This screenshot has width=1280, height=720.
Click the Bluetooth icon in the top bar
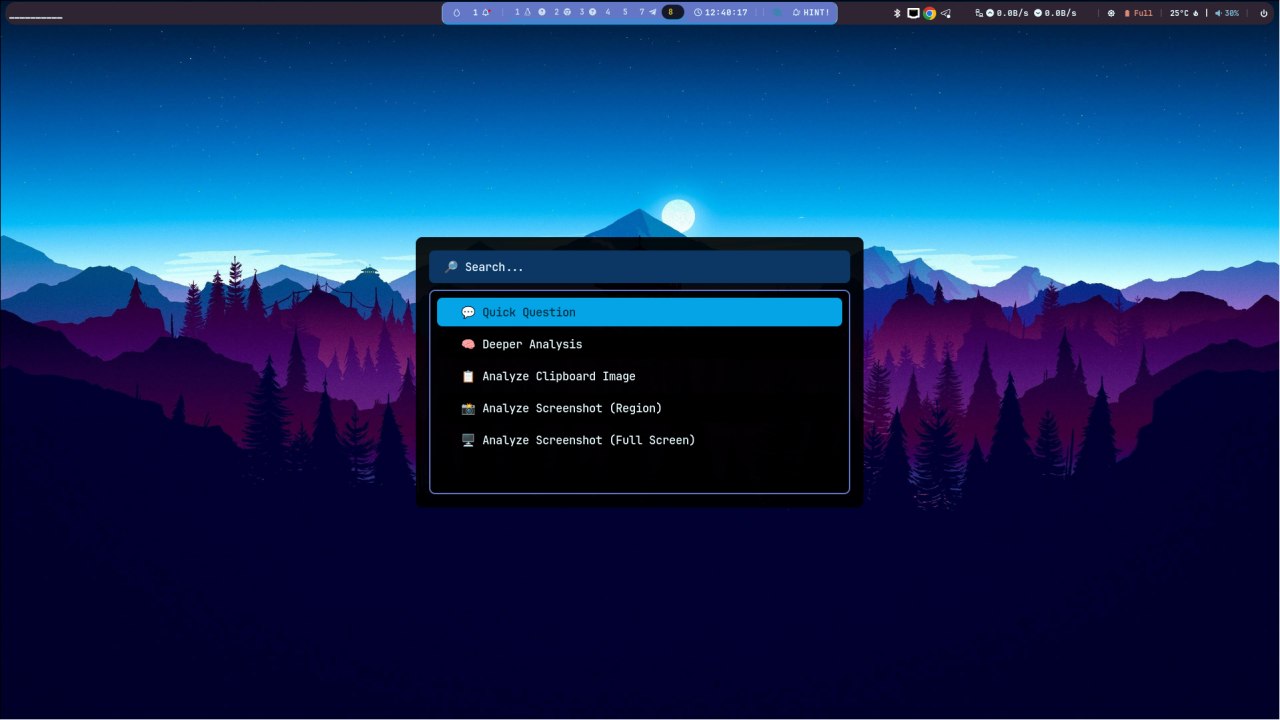point(897,13)
